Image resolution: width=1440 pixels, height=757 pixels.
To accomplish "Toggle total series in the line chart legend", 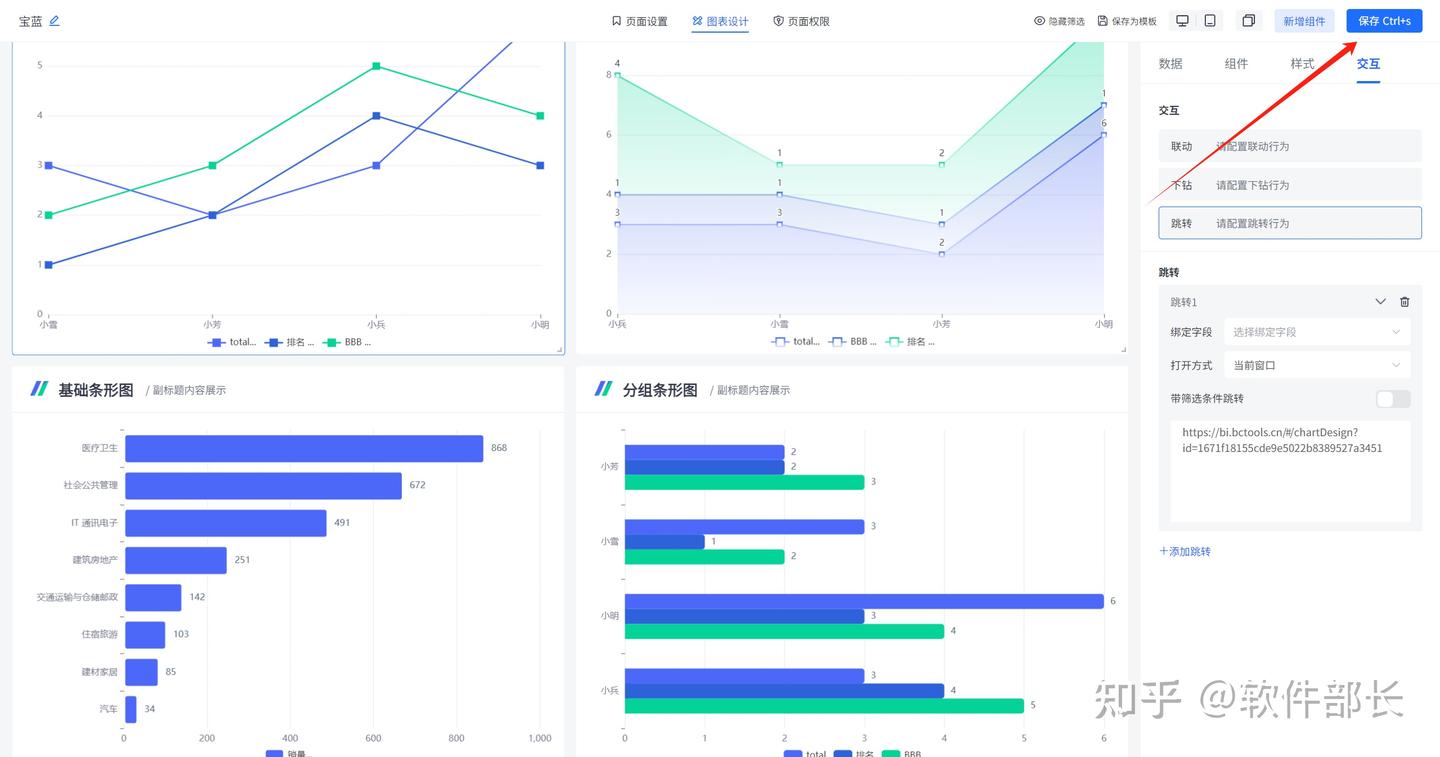I will [x=233, y=342].
